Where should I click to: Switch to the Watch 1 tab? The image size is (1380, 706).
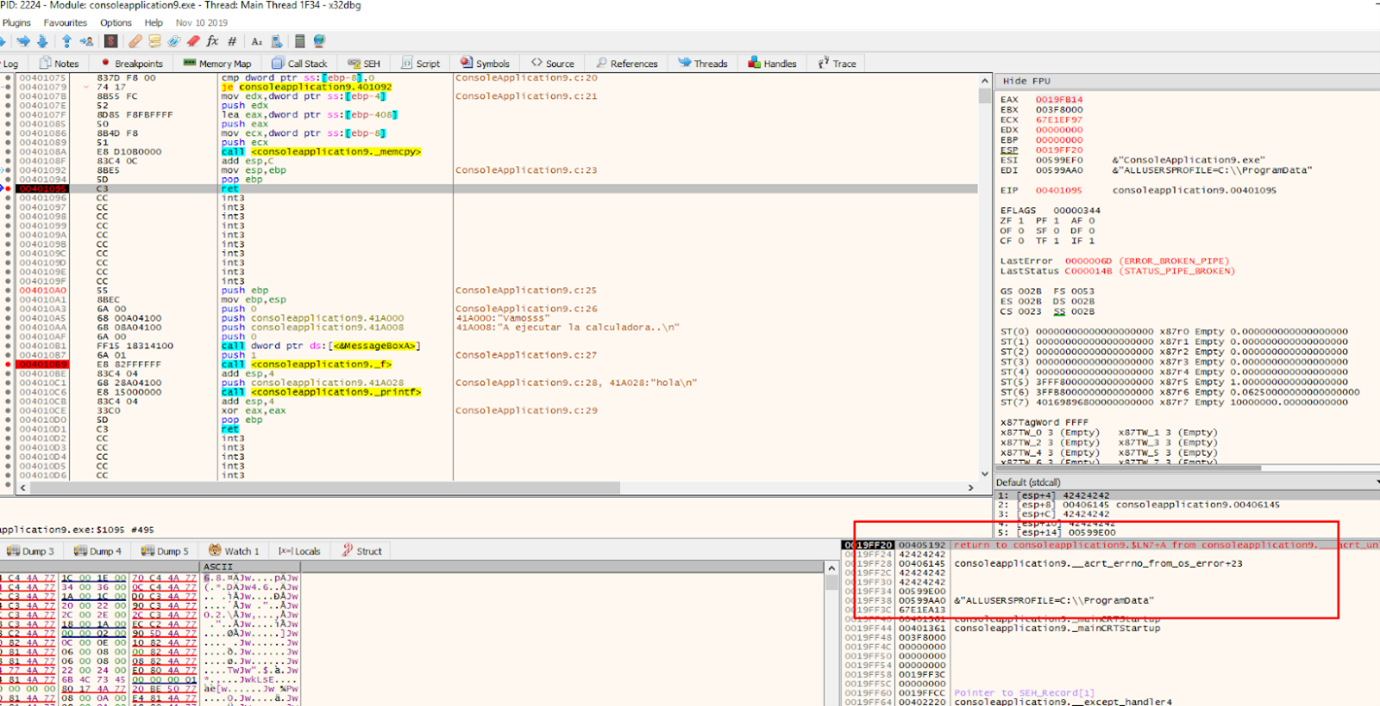235,551
